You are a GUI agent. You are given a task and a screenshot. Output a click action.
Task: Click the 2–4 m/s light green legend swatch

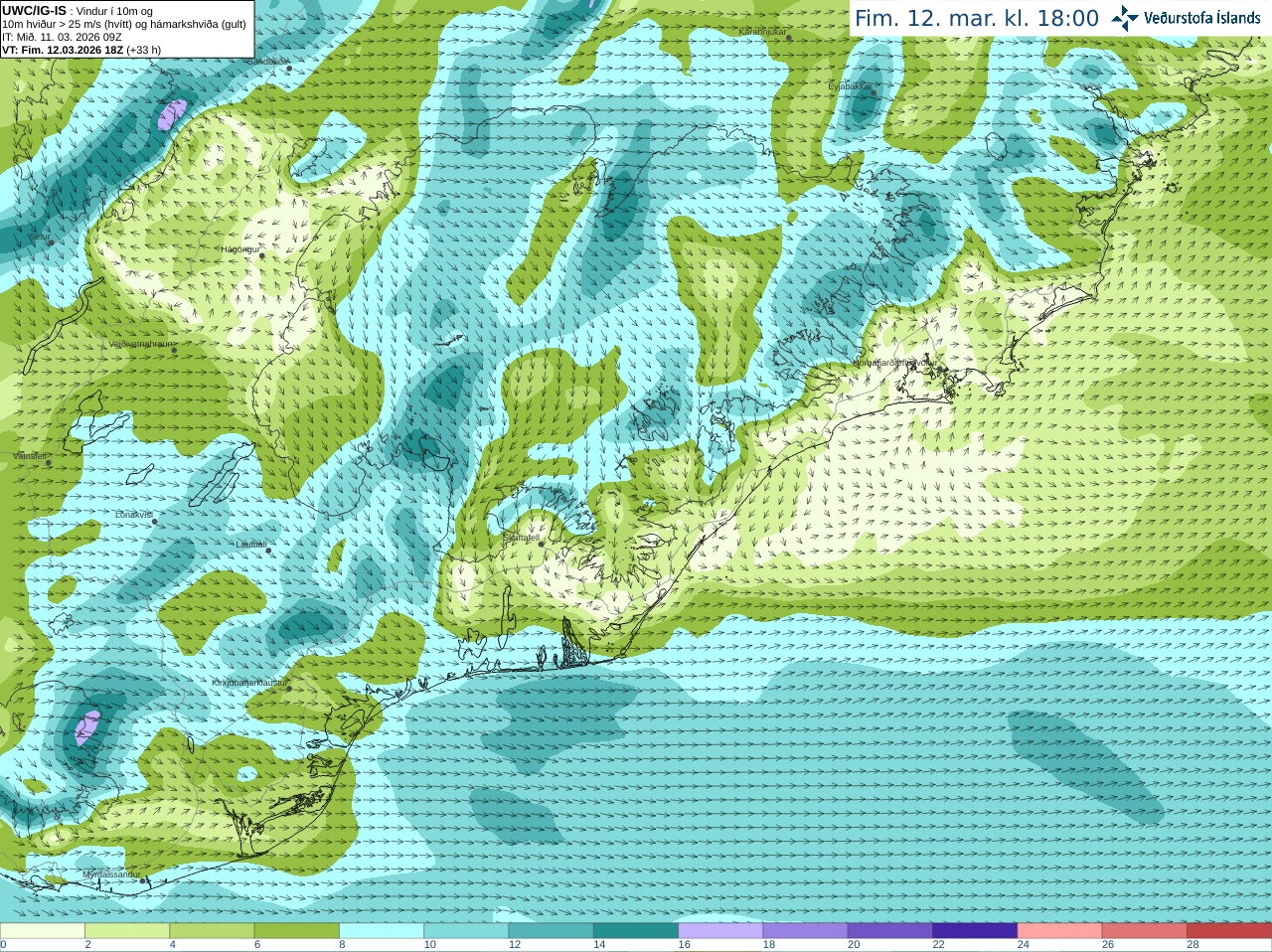127,931
